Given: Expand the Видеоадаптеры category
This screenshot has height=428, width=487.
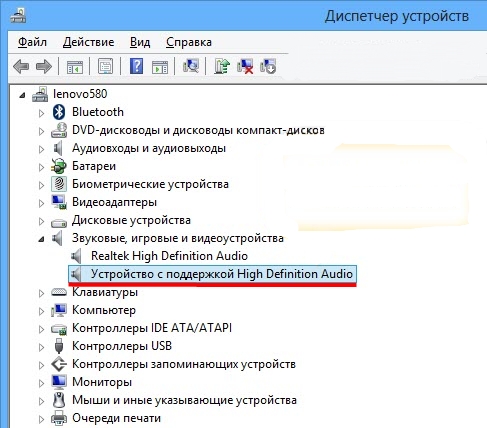Looking at the screenshot, I should tap(41, 203).
